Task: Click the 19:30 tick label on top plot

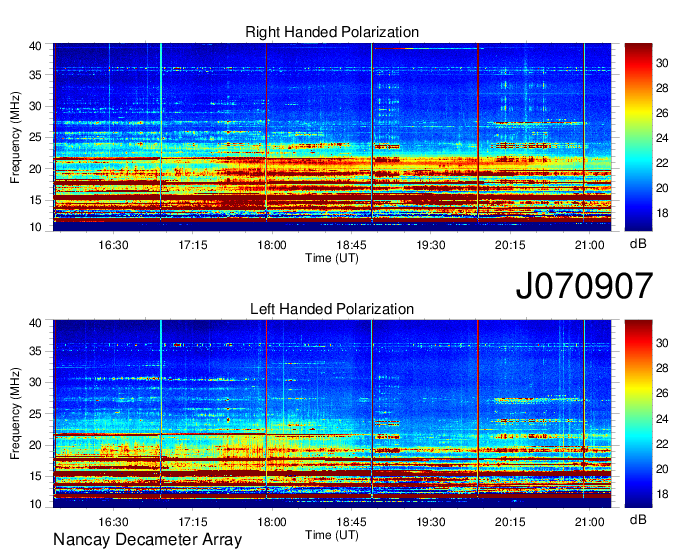Action: (431, 245)
